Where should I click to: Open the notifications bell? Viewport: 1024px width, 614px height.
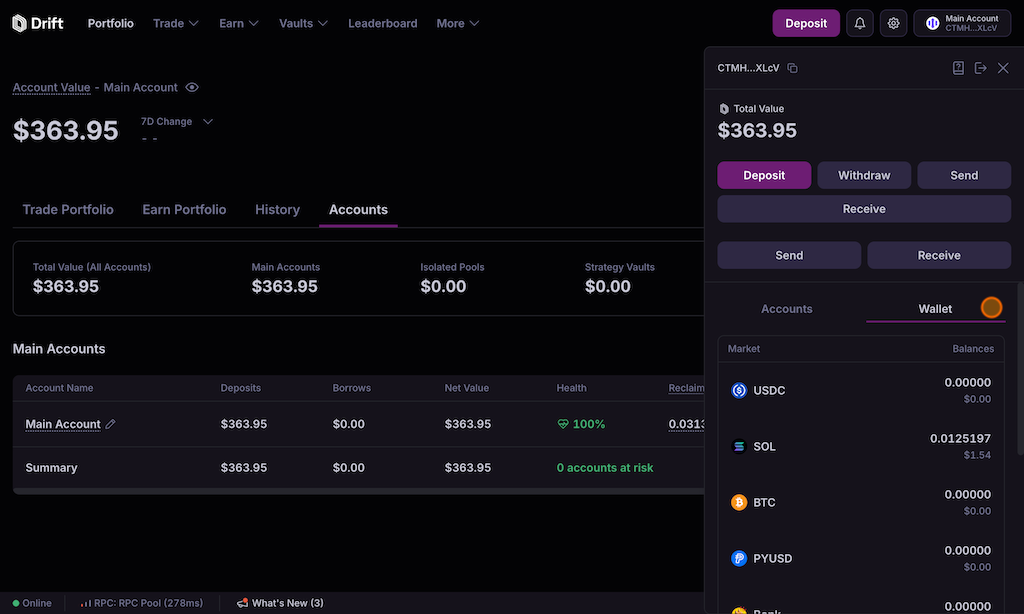click(860, 23)
